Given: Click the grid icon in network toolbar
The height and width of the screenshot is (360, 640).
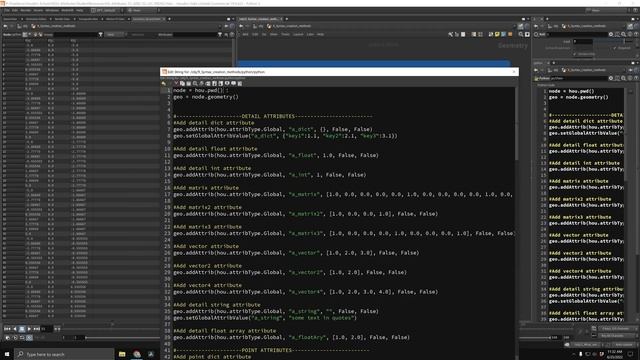Looking at the screenshot, I should pos(480,35).
